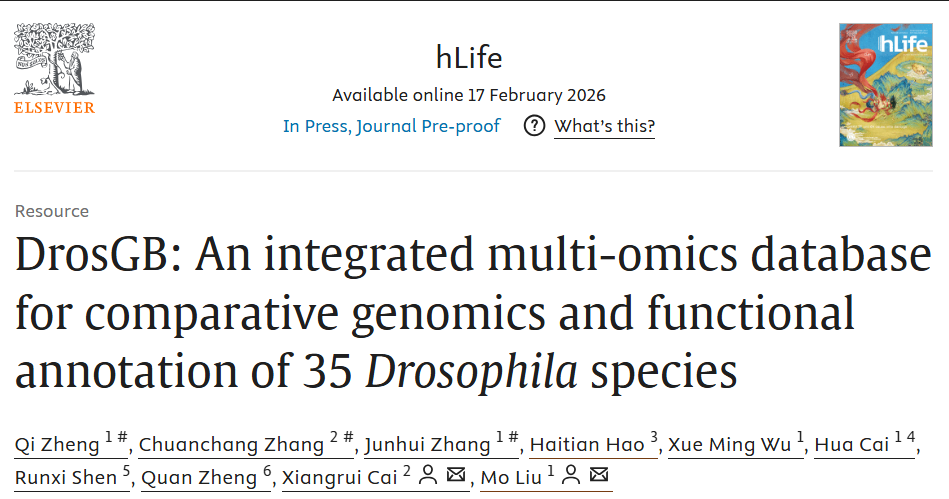Open author Qi Zheng's details
The height and width of the screenshot is (499, 949).
point(57,445)
